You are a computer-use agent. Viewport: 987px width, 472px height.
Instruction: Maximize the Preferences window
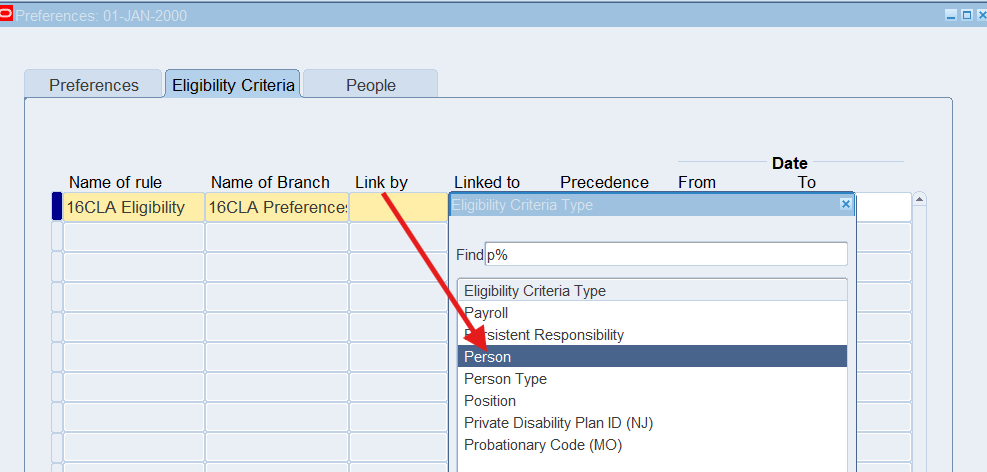tap(966, 15)
